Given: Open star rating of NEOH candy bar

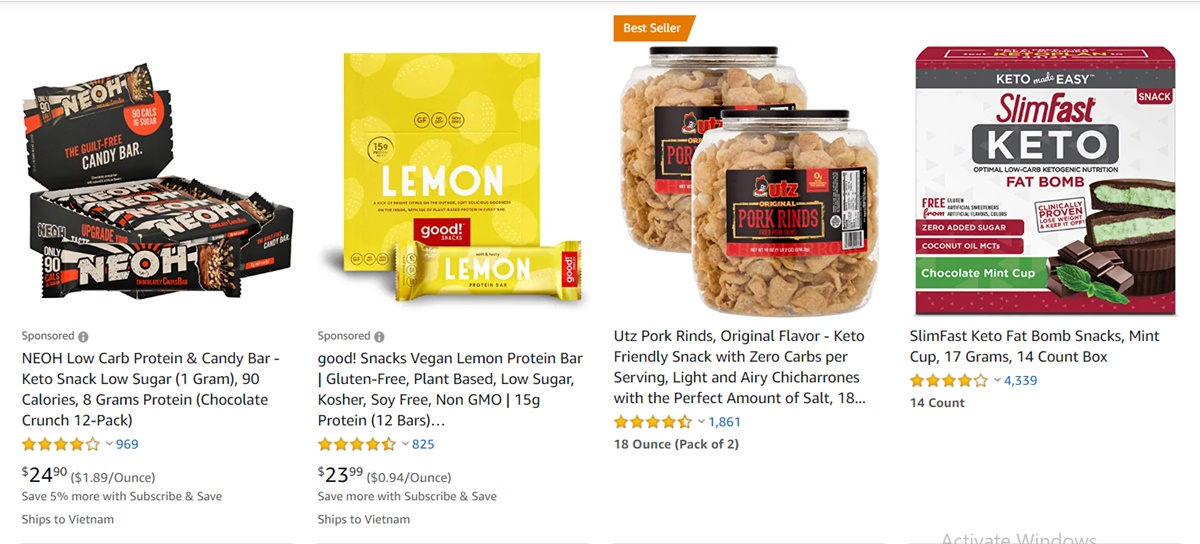Looking at the screenshot, I should coord(61,444).
